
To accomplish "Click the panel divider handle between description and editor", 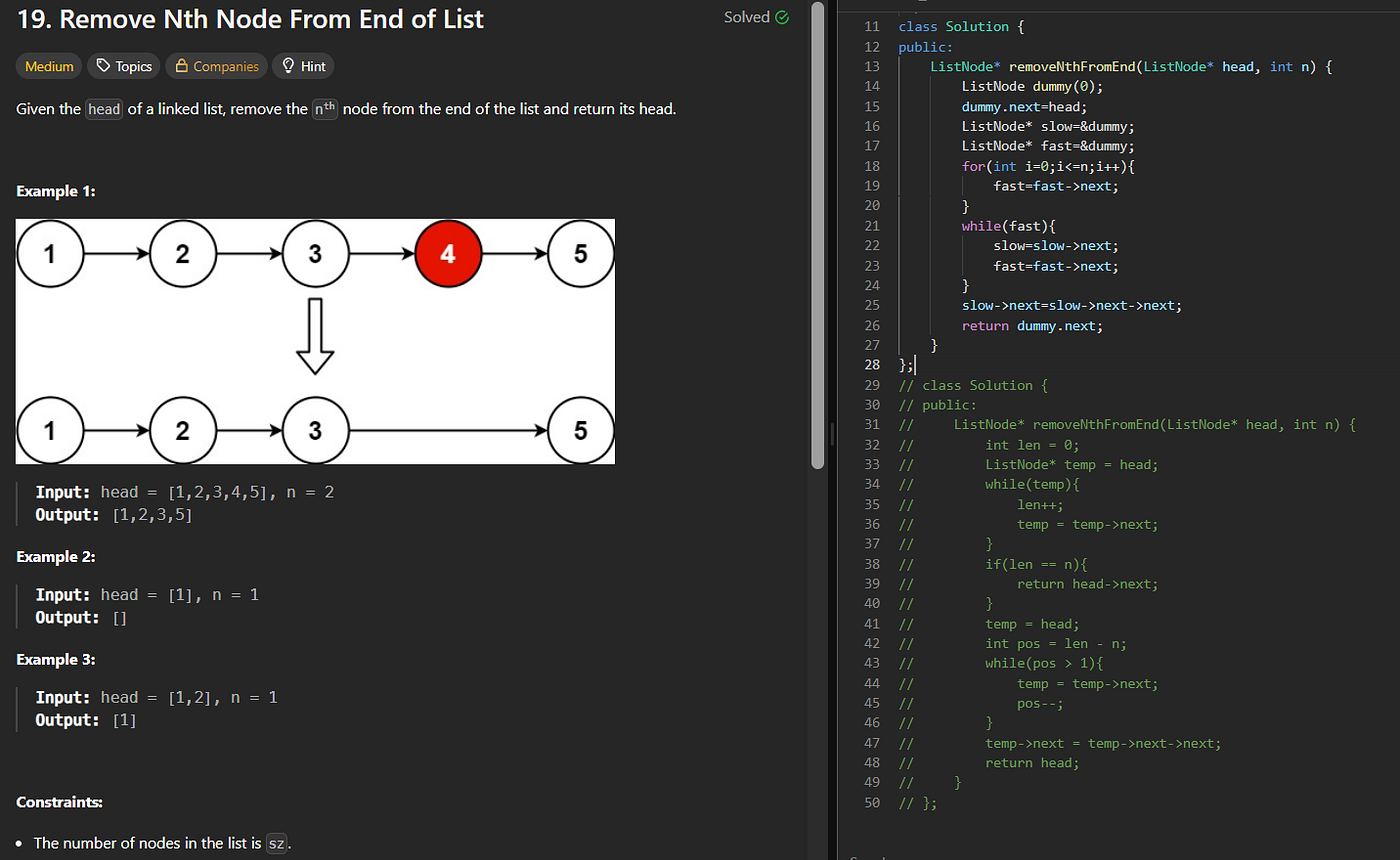I will click(x=832, y=433).
